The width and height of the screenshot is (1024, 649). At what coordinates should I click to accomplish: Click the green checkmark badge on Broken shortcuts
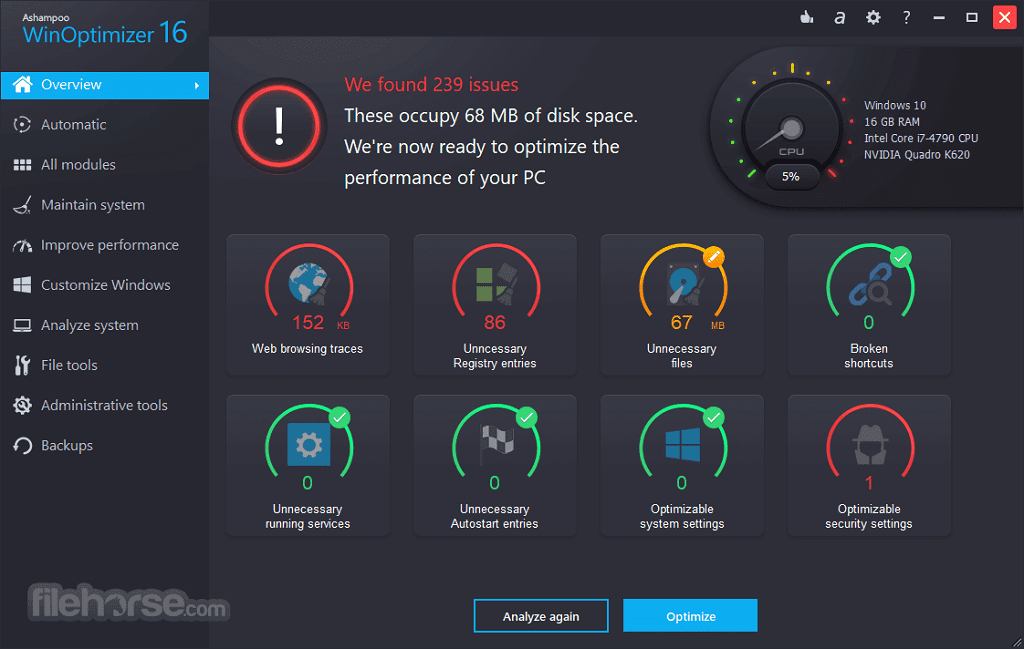tap(901, 257)
